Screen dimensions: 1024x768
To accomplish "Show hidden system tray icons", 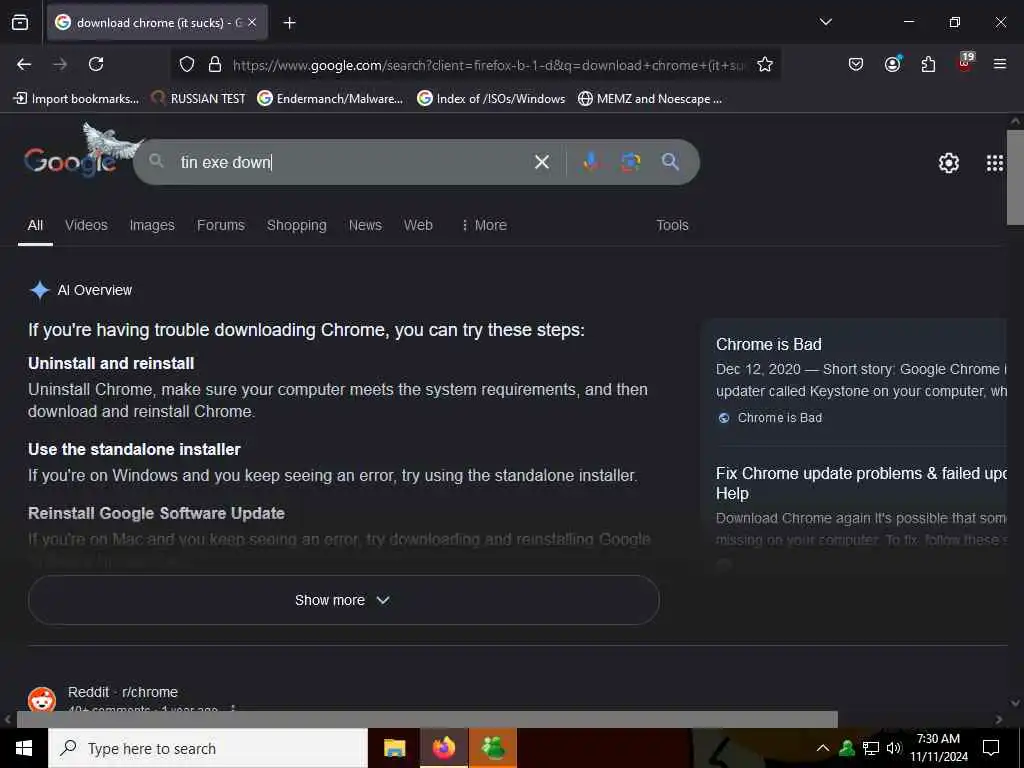I will (x=823, y=748).
